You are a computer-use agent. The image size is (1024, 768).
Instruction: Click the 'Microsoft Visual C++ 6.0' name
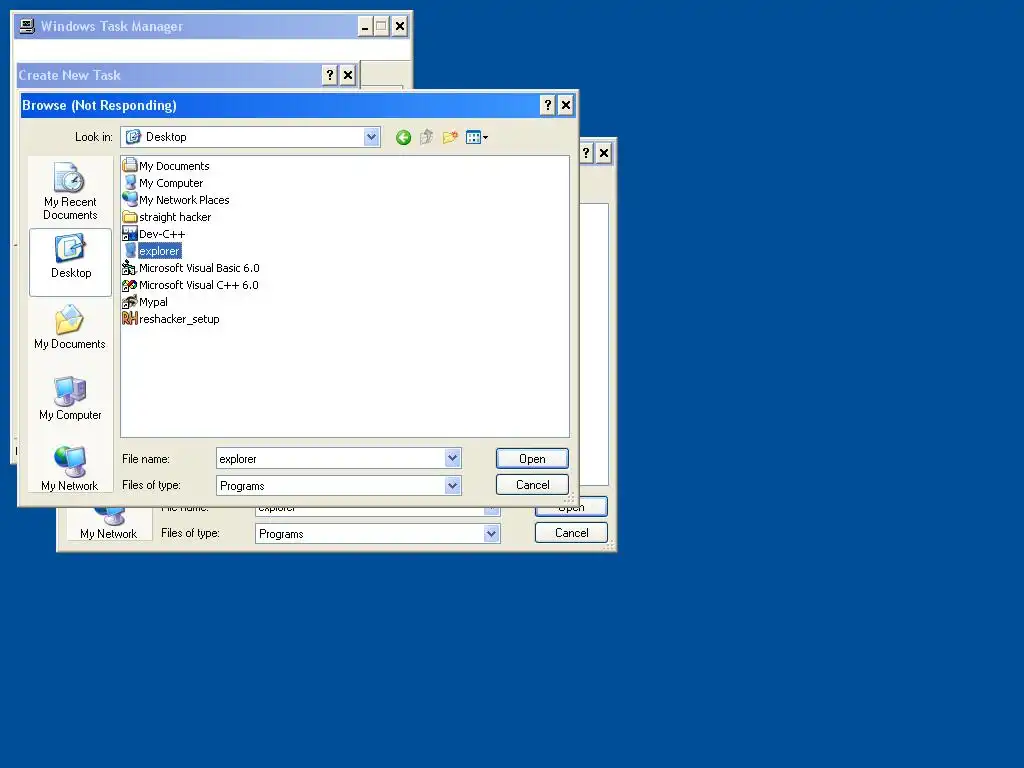point(199,285)
